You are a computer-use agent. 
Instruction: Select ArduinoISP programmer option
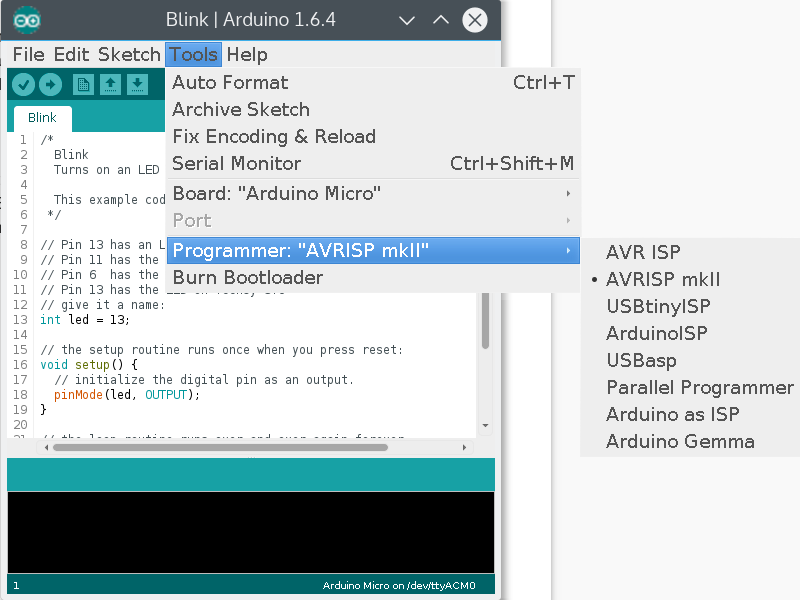[x=690, y=334]
